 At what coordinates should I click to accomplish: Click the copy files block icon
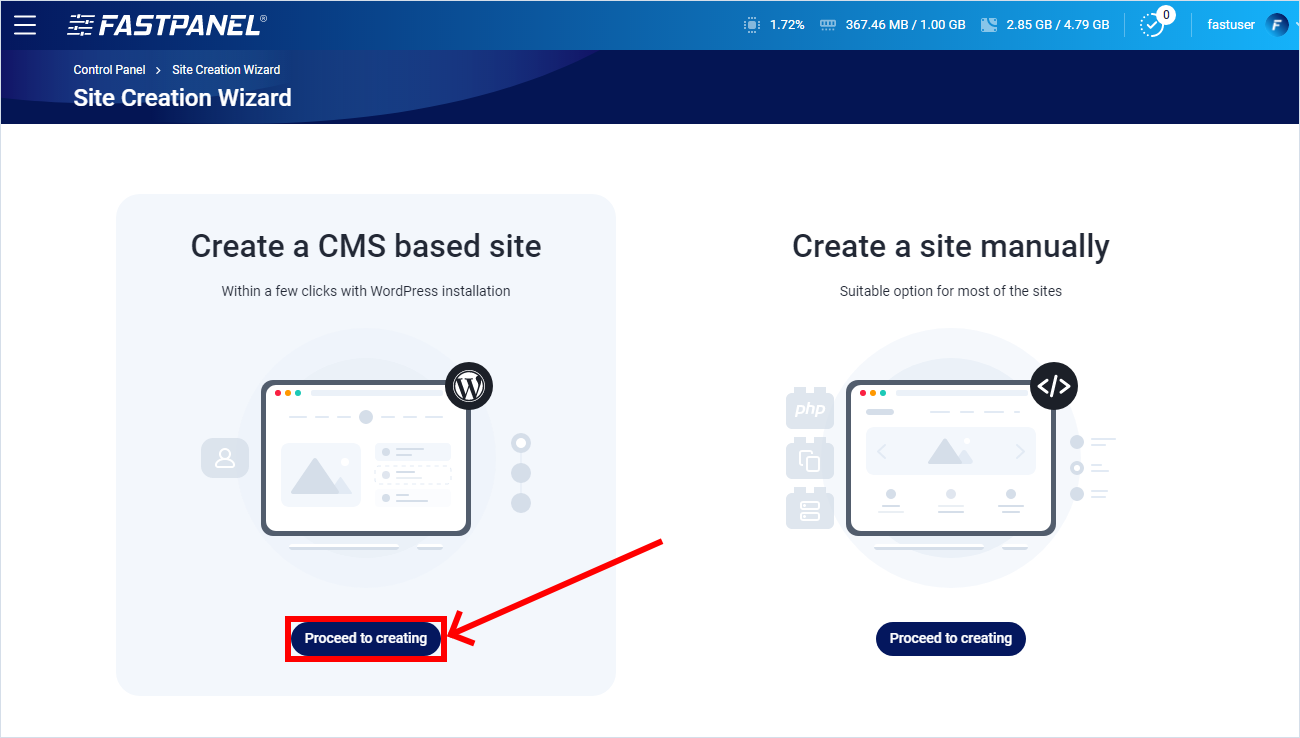[809, 459]
